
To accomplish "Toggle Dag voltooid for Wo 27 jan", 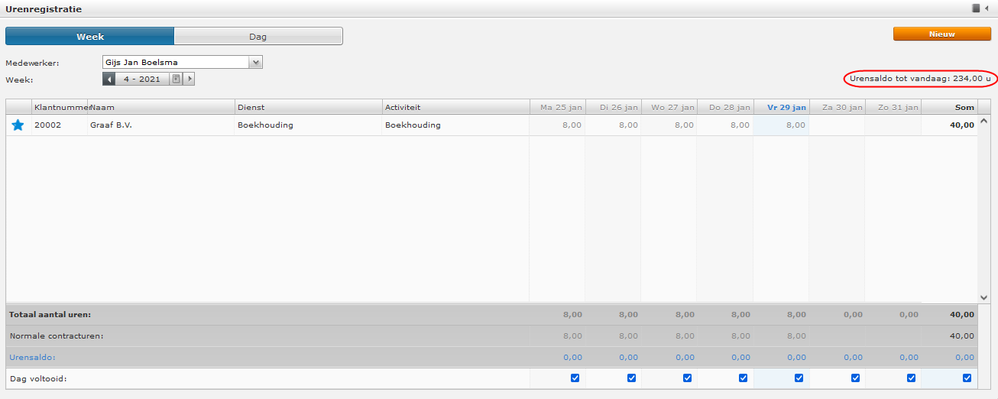I will 687,378.
